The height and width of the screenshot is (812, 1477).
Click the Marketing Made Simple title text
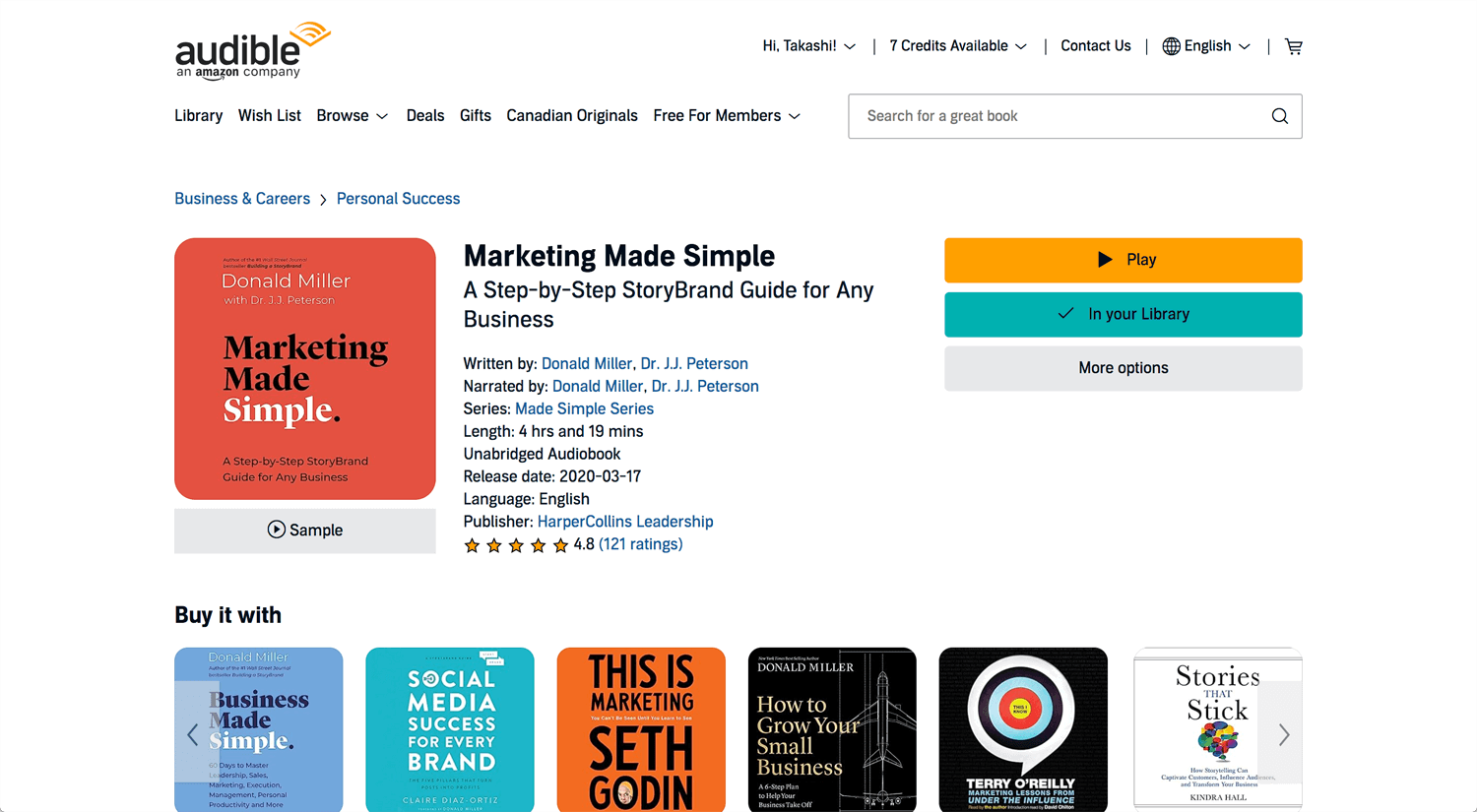(x=619, y=256)
